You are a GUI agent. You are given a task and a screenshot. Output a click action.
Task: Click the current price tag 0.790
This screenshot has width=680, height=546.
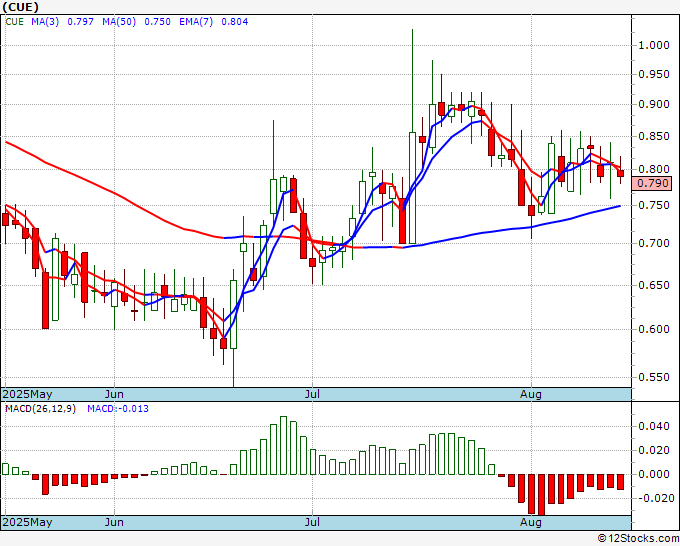[652, 183]
